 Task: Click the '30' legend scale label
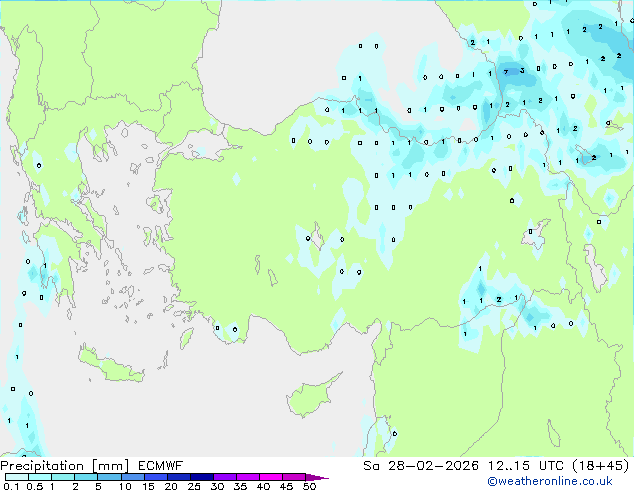pyautogui.click(x=217, y=486)
